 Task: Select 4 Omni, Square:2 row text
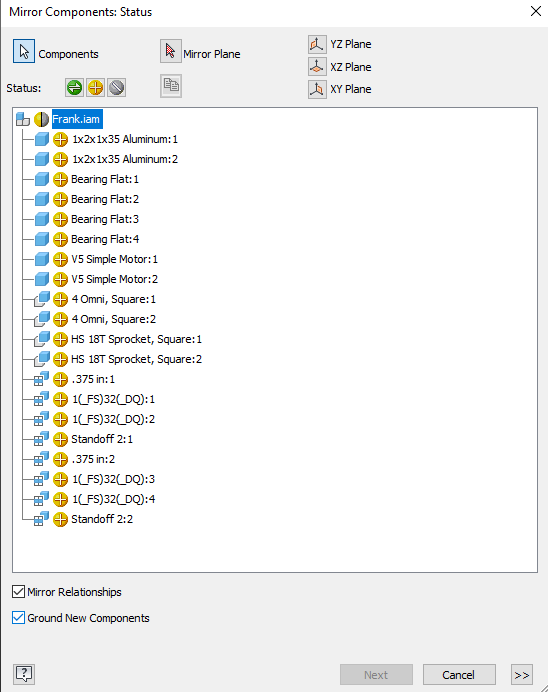coord(114,319)
